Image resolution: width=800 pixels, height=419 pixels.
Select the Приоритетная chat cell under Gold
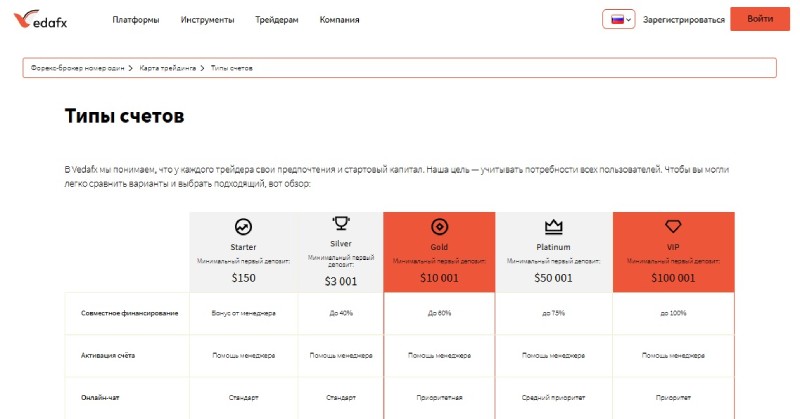click(439, 398)
